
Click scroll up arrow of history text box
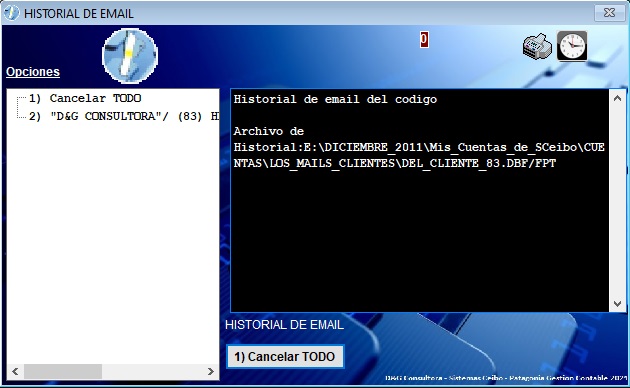click(618, 98)
